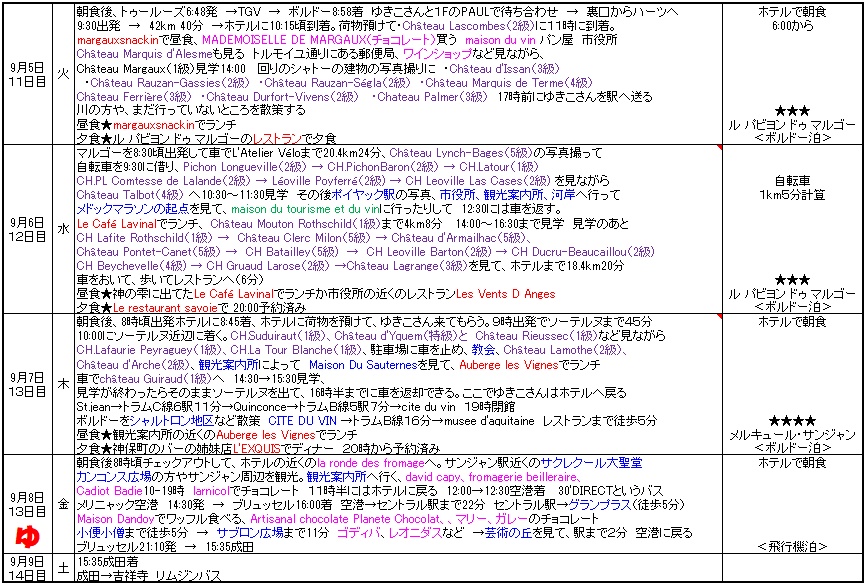Screen dimensions: 866x585
Task: Select the 土 weekday cell
Action: pos(64,568)
